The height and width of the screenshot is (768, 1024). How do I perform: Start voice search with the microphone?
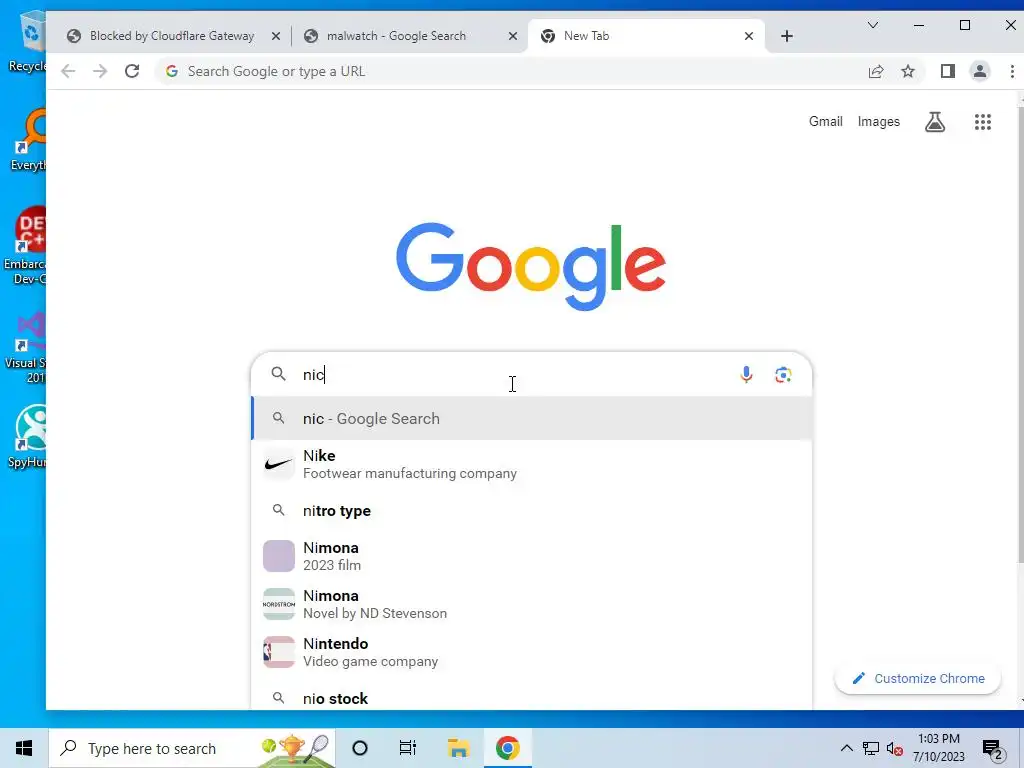pos(746,374)
